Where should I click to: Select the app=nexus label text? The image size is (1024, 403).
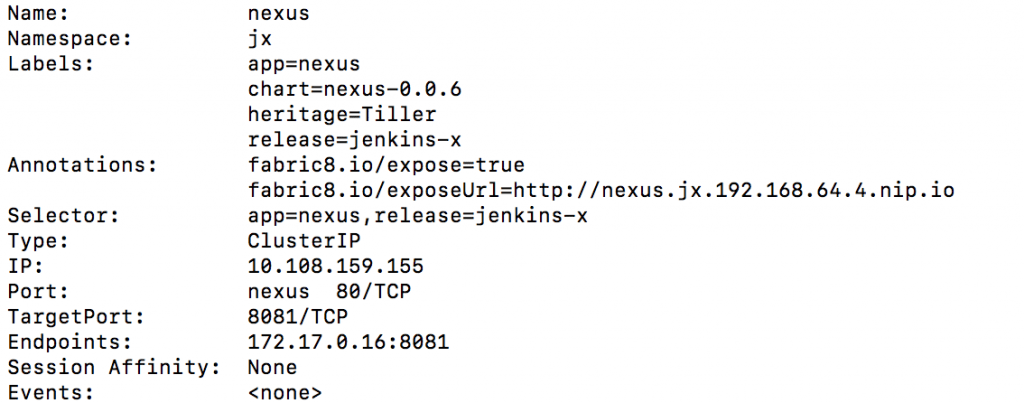click(x=297, y=64)
